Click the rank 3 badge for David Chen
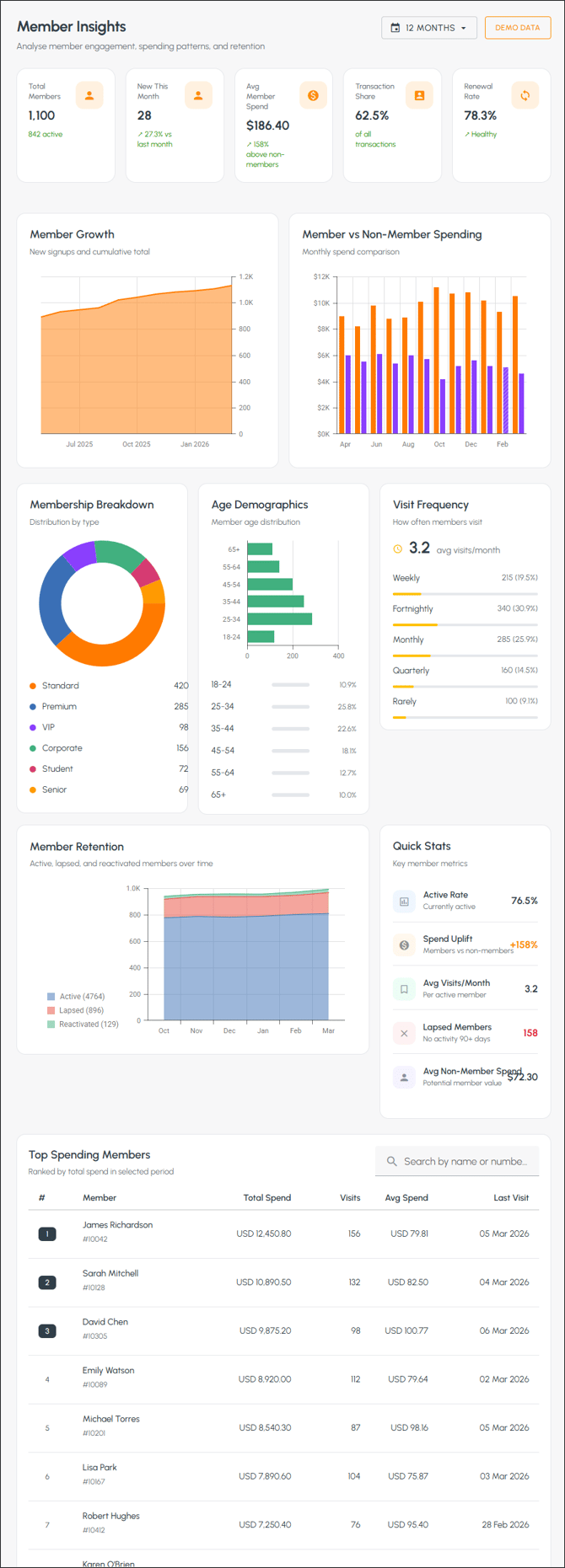Screen dimensions: 565x1568 tap(47, 1331)
